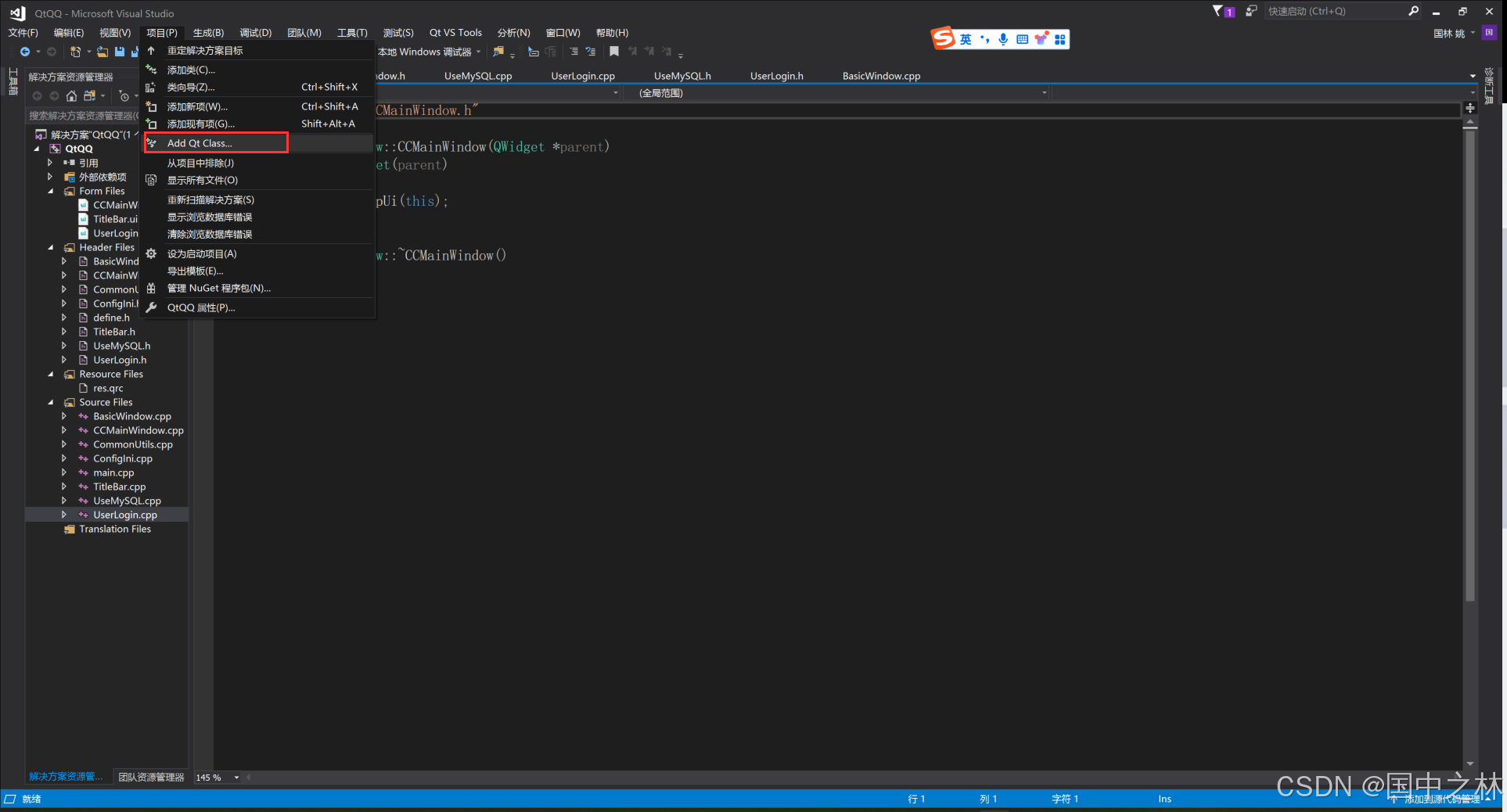Open the 帮助(H) menu
Viewport: 1507px width, 812px height.
(x=612, y=33)
